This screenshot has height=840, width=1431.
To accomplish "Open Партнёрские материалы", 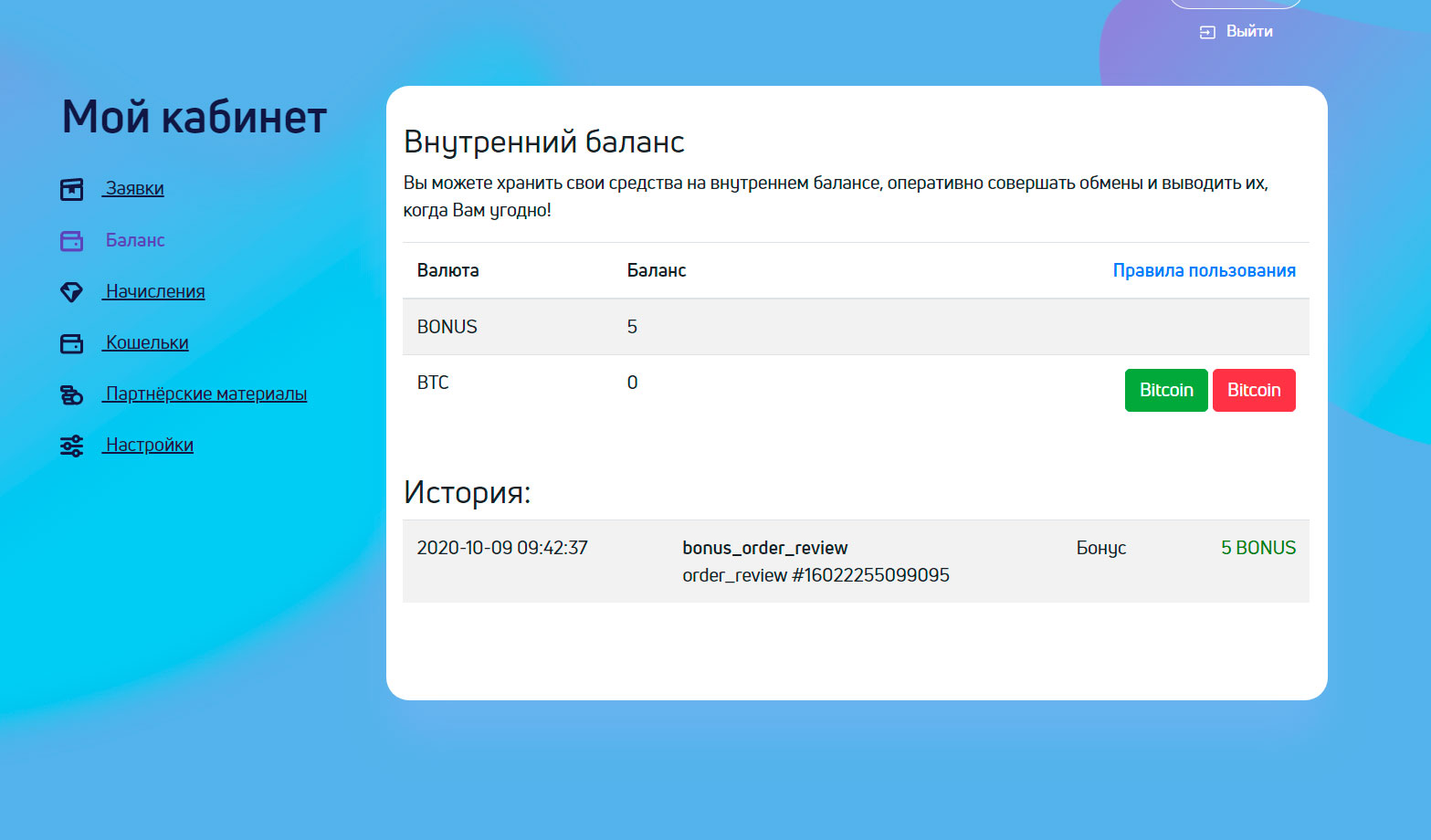I will tap(205, 394).
